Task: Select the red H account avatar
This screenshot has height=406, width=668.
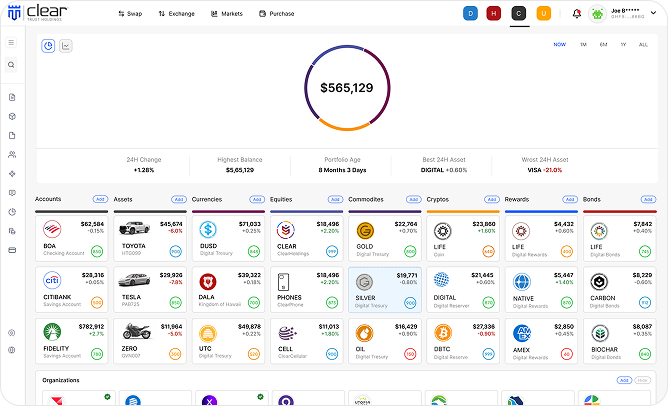Action: click(494, 14)
